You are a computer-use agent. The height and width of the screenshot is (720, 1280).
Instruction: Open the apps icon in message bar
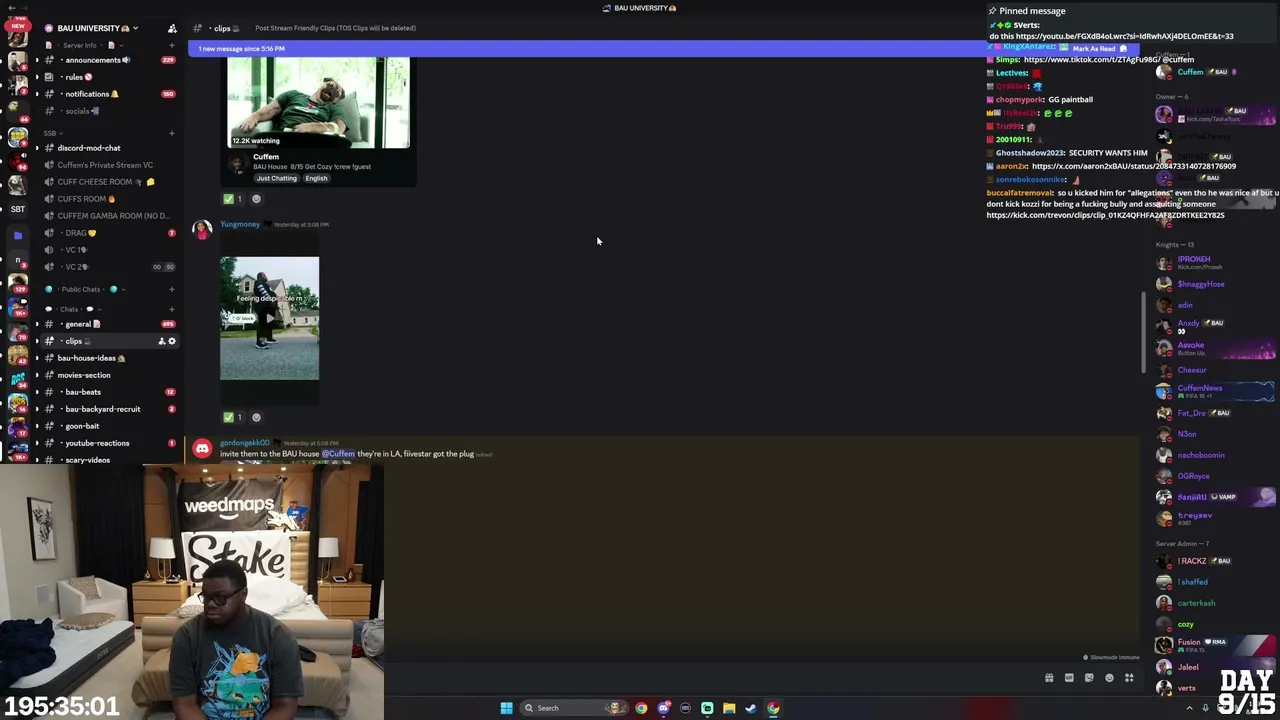(x=1129, y=678)
